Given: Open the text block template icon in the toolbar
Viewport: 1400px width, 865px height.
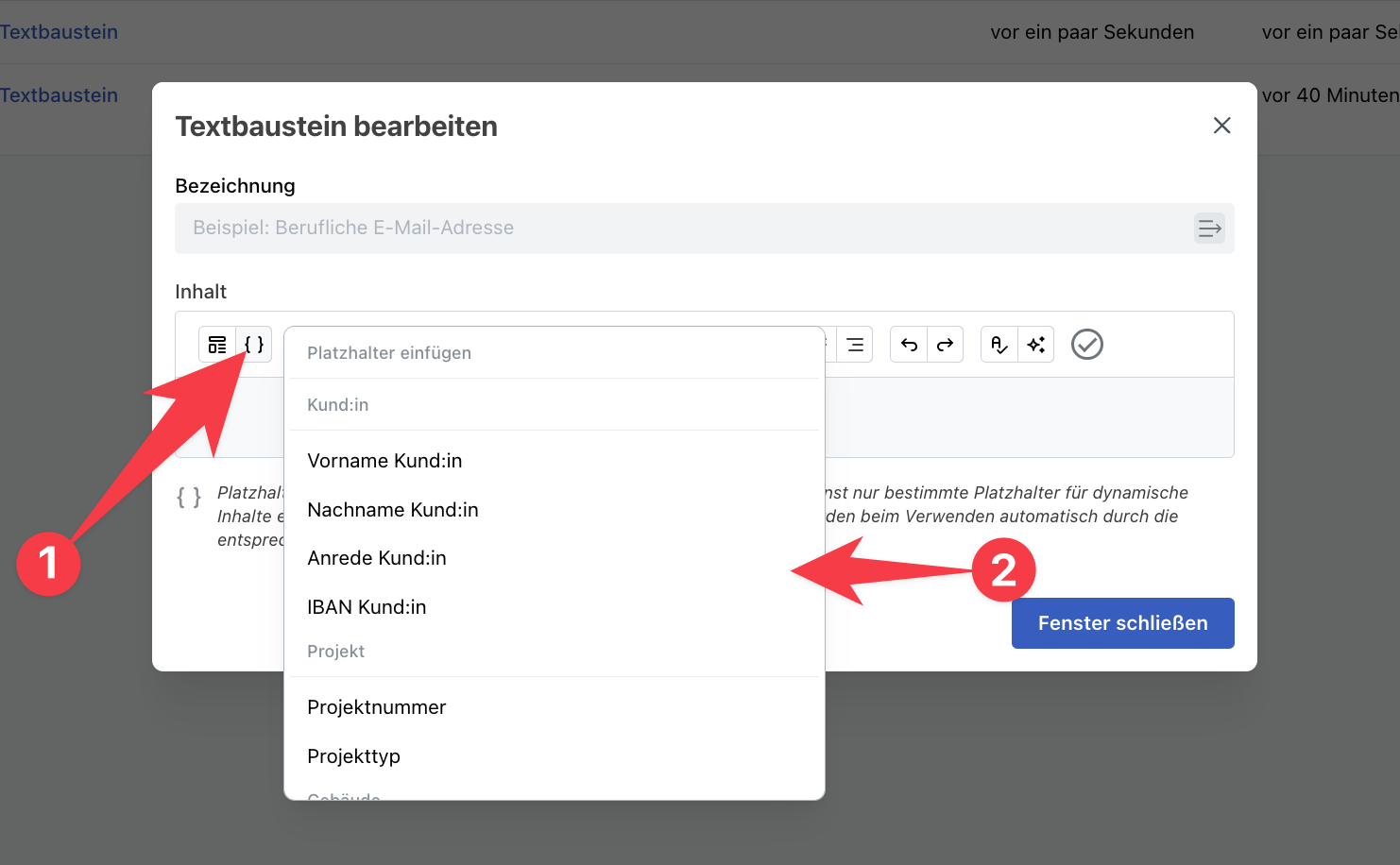Looking at the screenshot, I should [x=217, y=345].
